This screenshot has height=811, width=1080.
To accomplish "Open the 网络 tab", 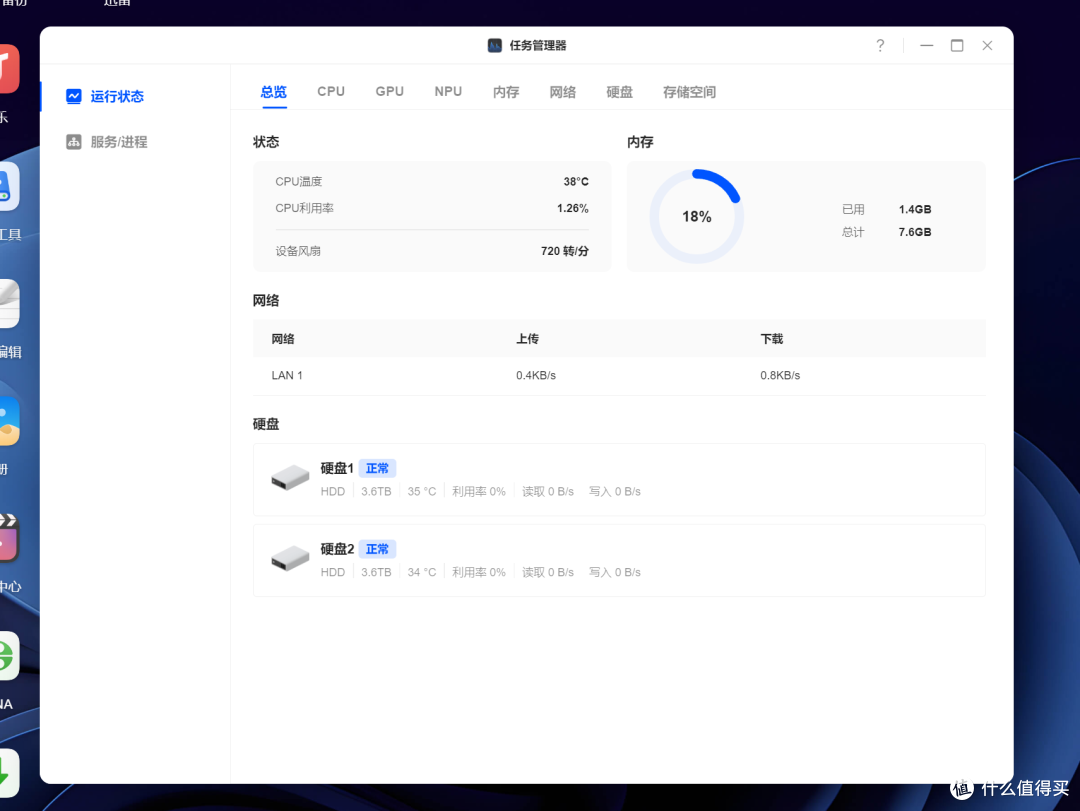I will (563, 92).
